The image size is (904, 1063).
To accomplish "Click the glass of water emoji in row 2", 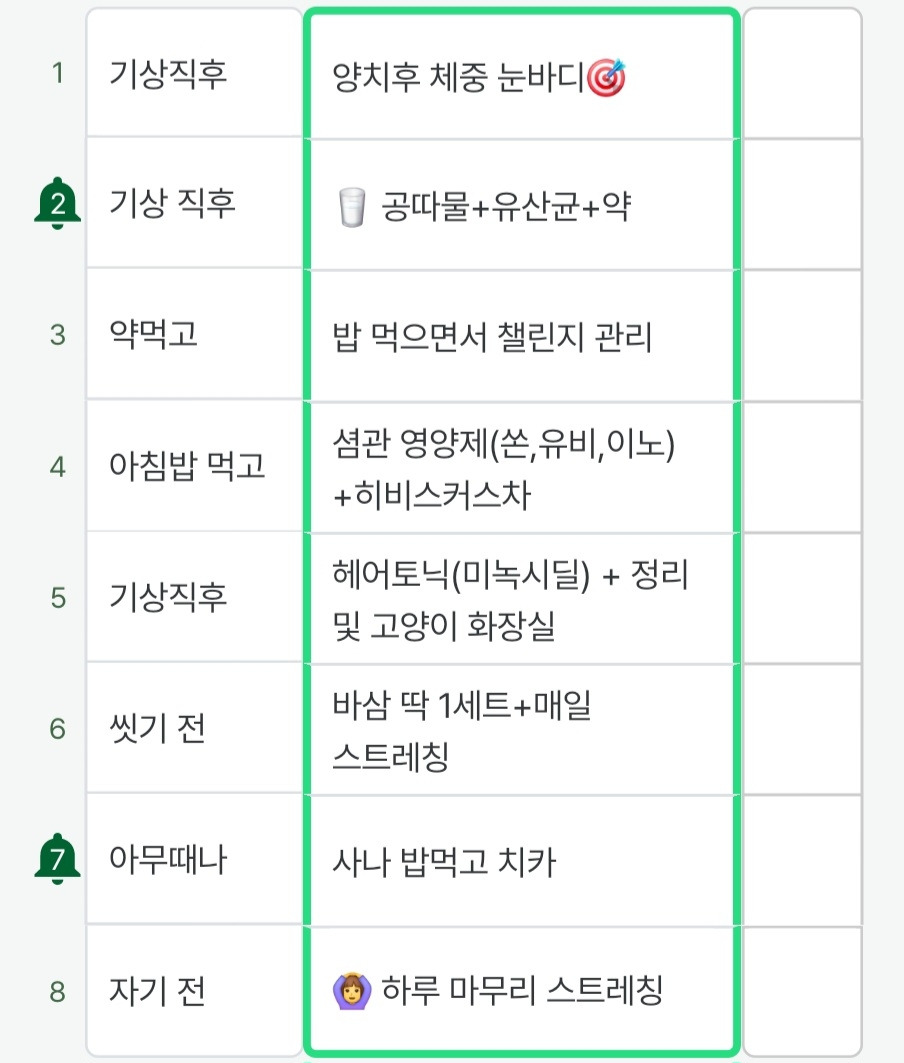I will coord(352,205).
